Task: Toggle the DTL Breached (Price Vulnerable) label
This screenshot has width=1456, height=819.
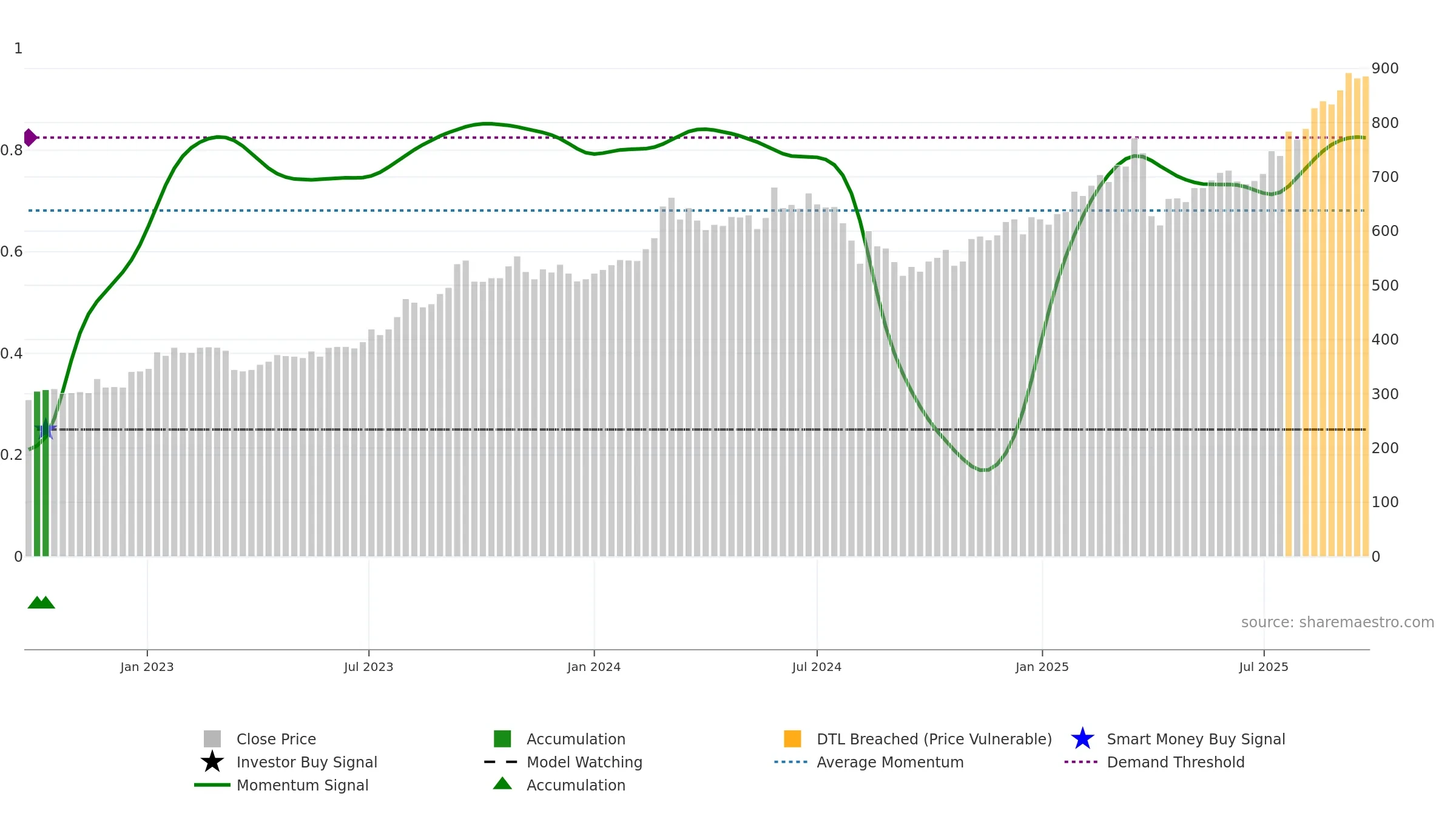Action: click(934, 739)
